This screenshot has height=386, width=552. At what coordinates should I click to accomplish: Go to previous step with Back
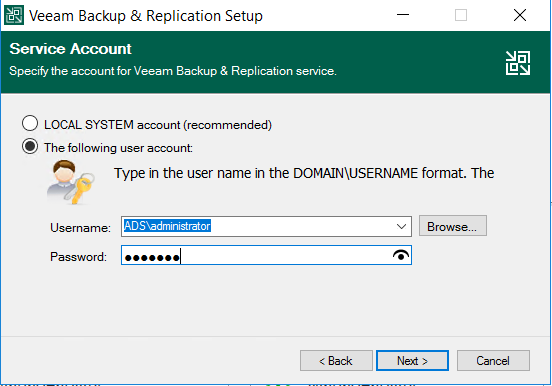[336, 361]
